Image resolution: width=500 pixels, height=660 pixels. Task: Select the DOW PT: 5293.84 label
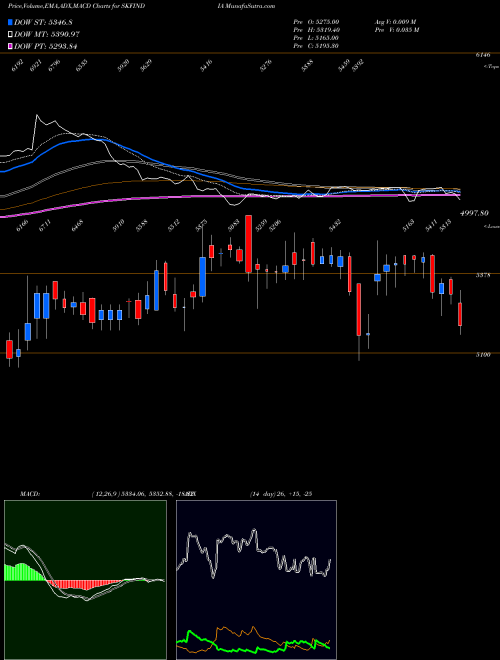tap(46, 46)
